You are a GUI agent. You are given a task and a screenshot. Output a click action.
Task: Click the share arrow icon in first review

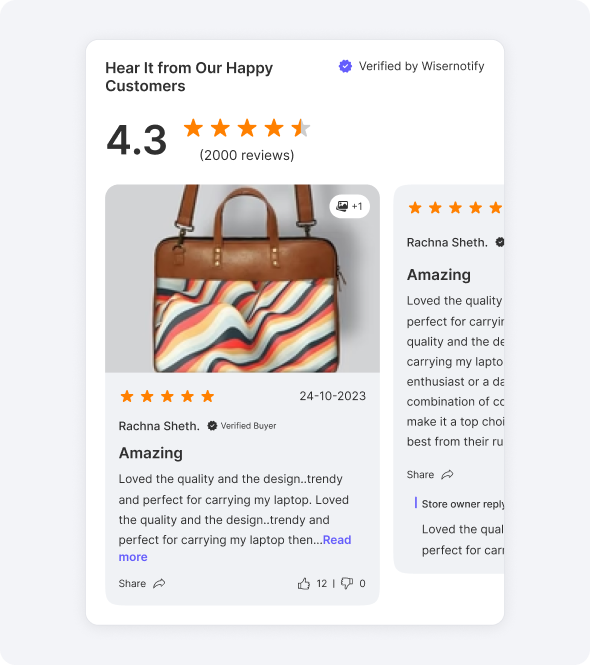[x=159, y=584]
